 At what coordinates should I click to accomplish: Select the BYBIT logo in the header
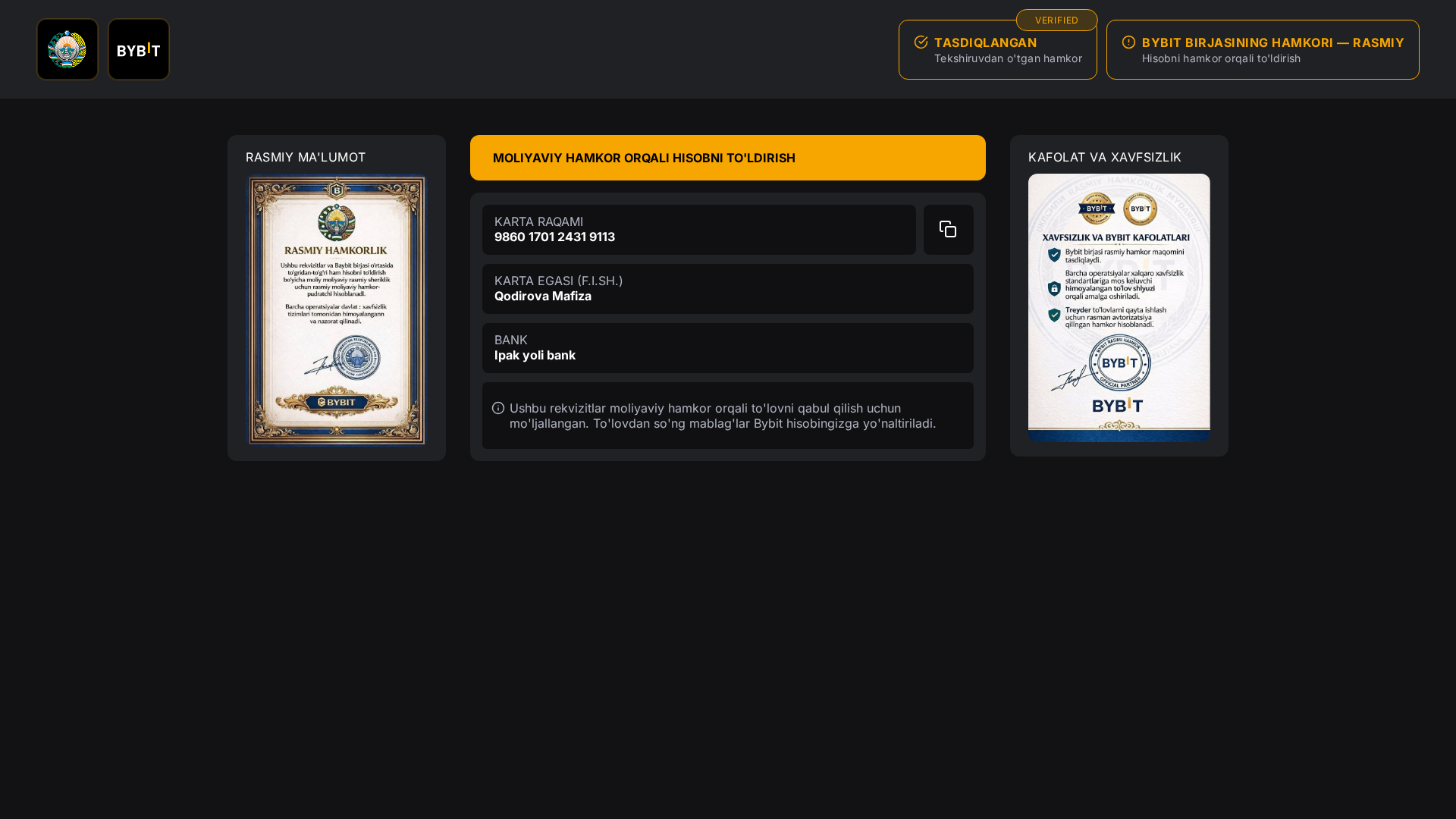(x=138, y=49)
